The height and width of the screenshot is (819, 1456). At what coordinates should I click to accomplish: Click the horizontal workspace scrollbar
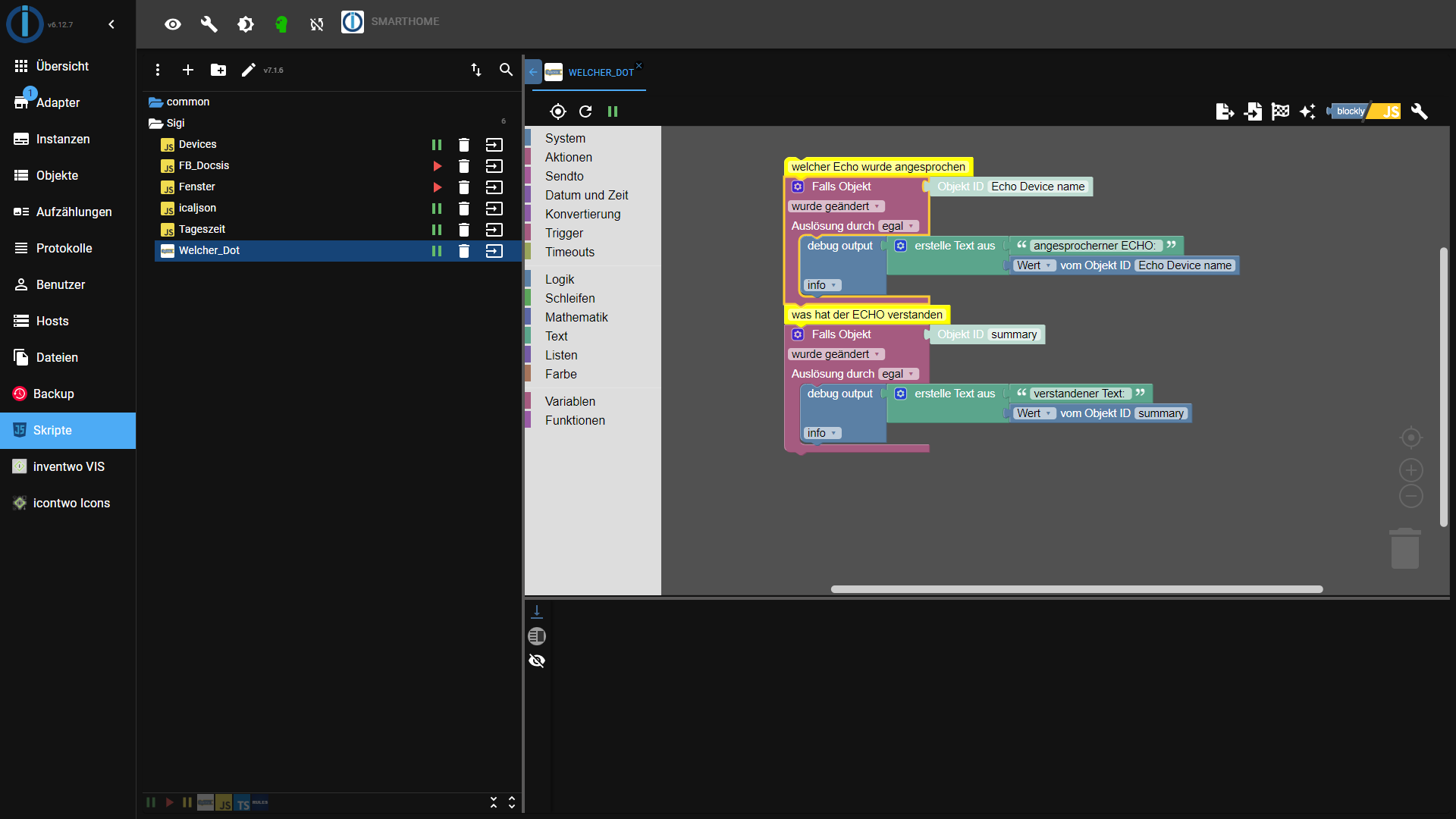(1077, 589)
